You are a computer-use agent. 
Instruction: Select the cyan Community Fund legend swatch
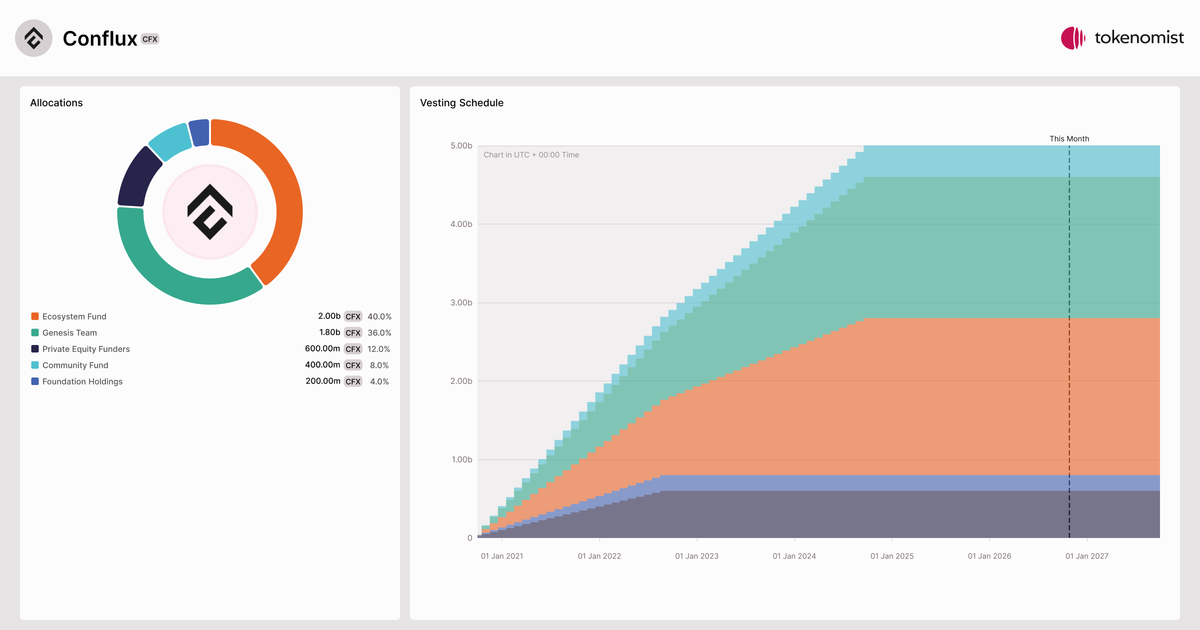35,365
